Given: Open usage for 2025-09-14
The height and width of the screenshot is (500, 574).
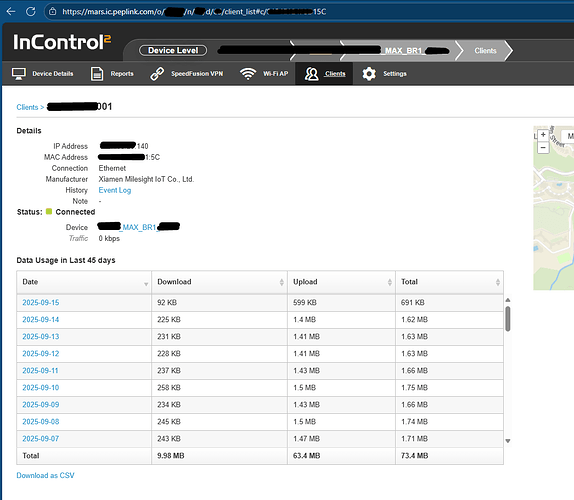Looking at the screenshot, I should (41, 320).
